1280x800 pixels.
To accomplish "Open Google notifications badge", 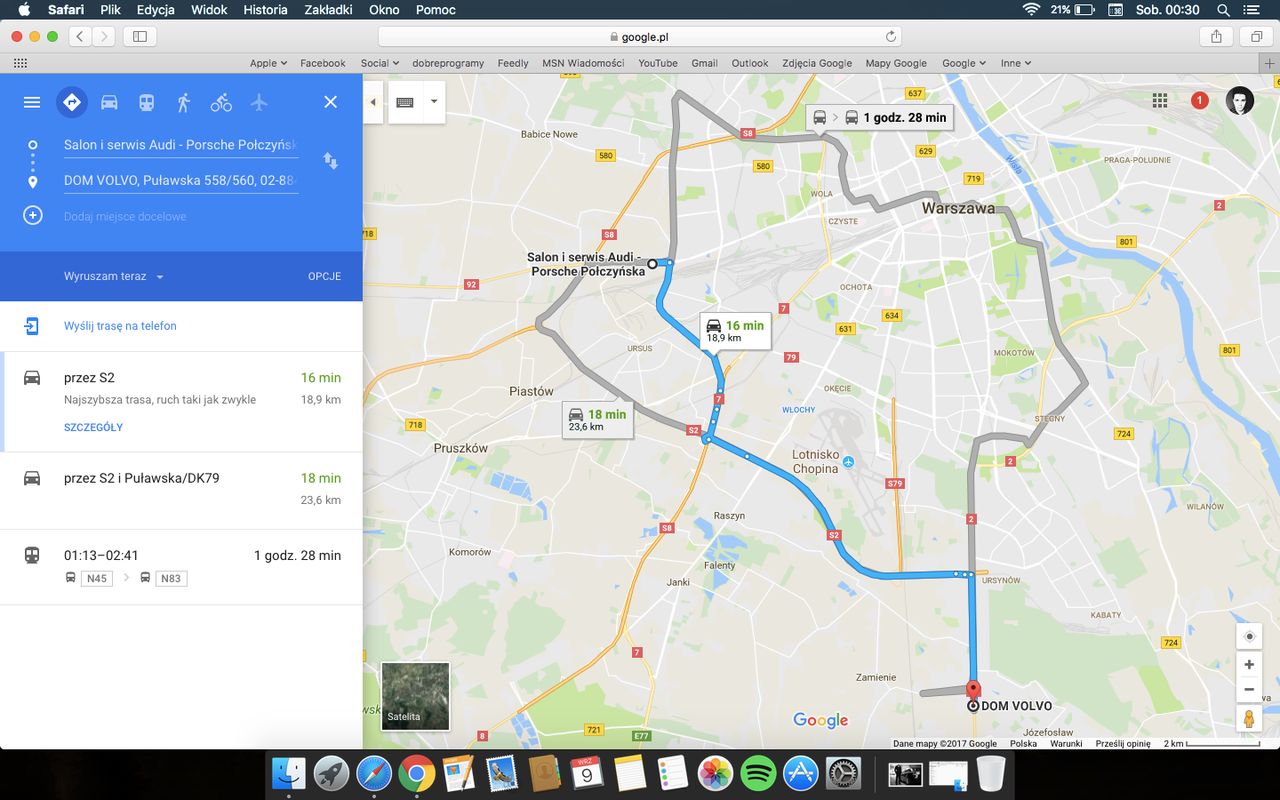I will (1200, 100).
